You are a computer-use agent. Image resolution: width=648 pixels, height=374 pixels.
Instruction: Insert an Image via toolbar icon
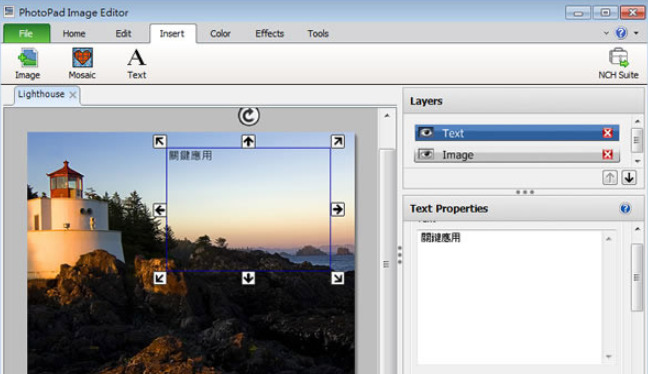(28, 63)
